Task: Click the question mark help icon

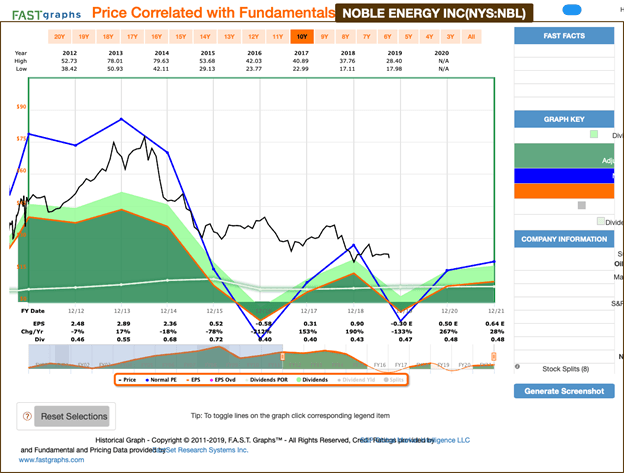Action: (27, 417)
